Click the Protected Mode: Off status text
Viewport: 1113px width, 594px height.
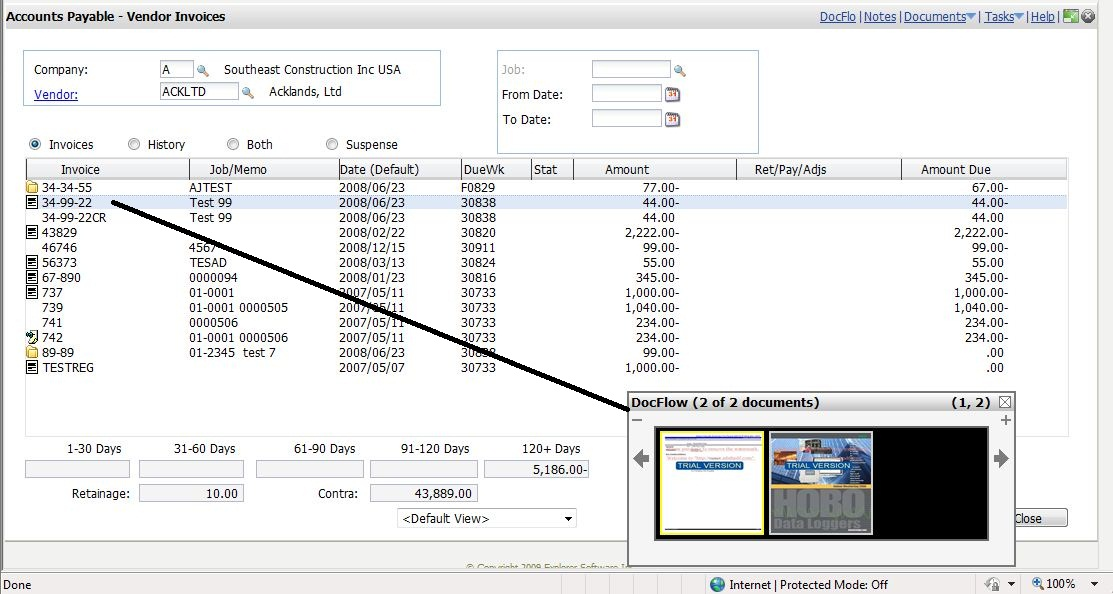pos(834,584)
